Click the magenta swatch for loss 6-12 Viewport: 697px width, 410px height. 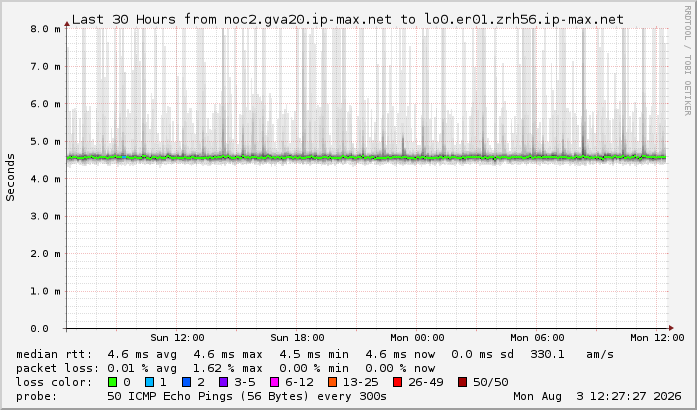(275, 382)
